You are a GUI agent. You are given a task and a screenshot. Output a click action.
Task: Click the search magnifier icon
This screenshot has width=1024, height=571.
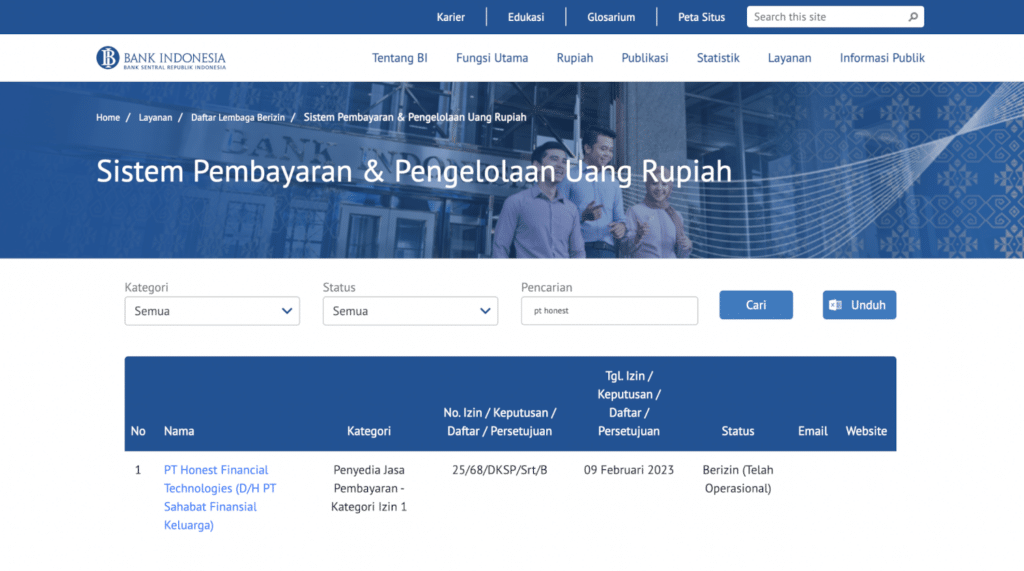913,17
